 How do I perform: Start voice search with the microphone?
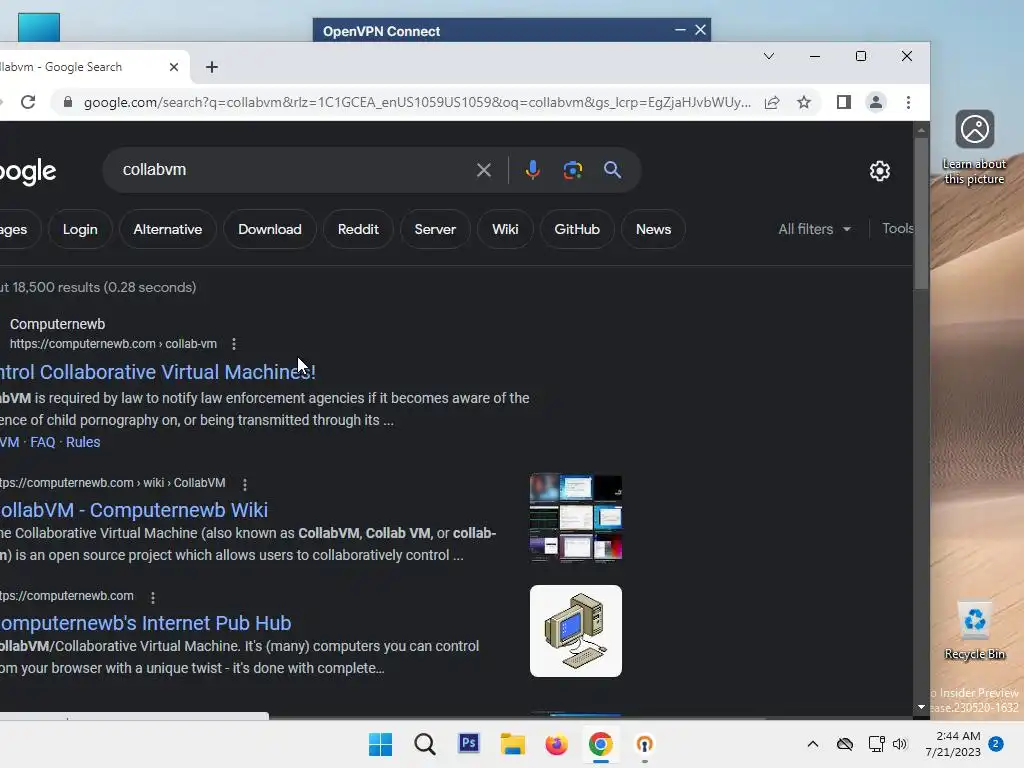(x=532, y=170)
